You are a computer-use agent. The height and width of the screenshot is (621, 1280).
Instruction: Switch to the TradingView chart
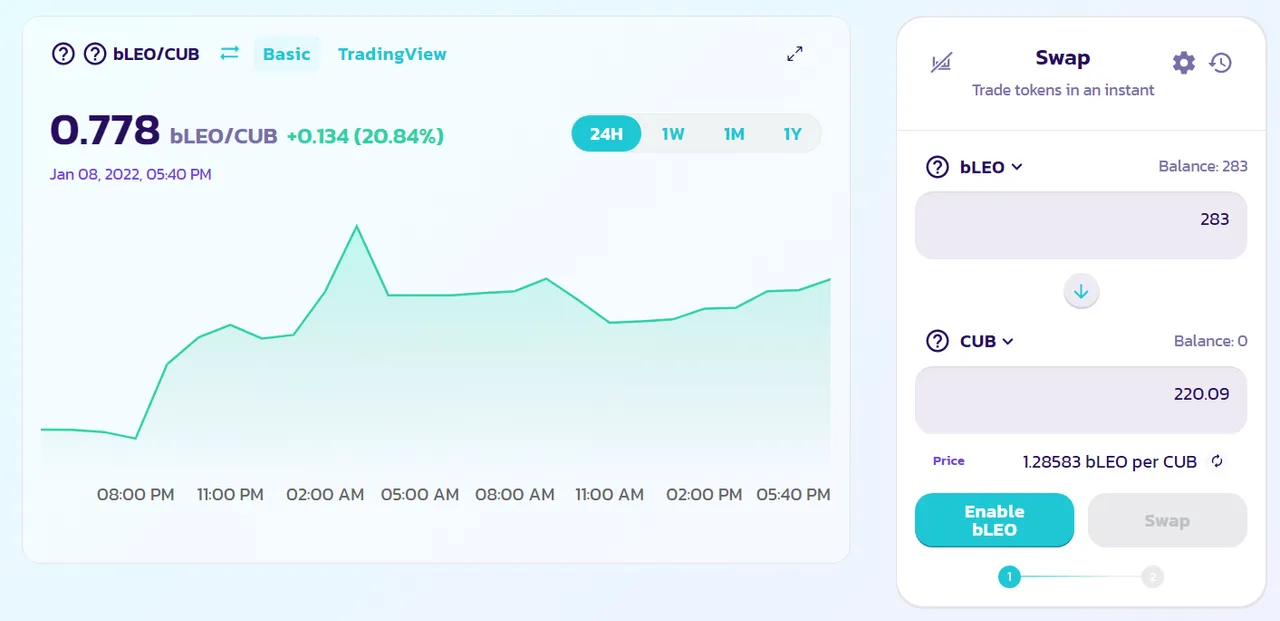click(392, 54)
